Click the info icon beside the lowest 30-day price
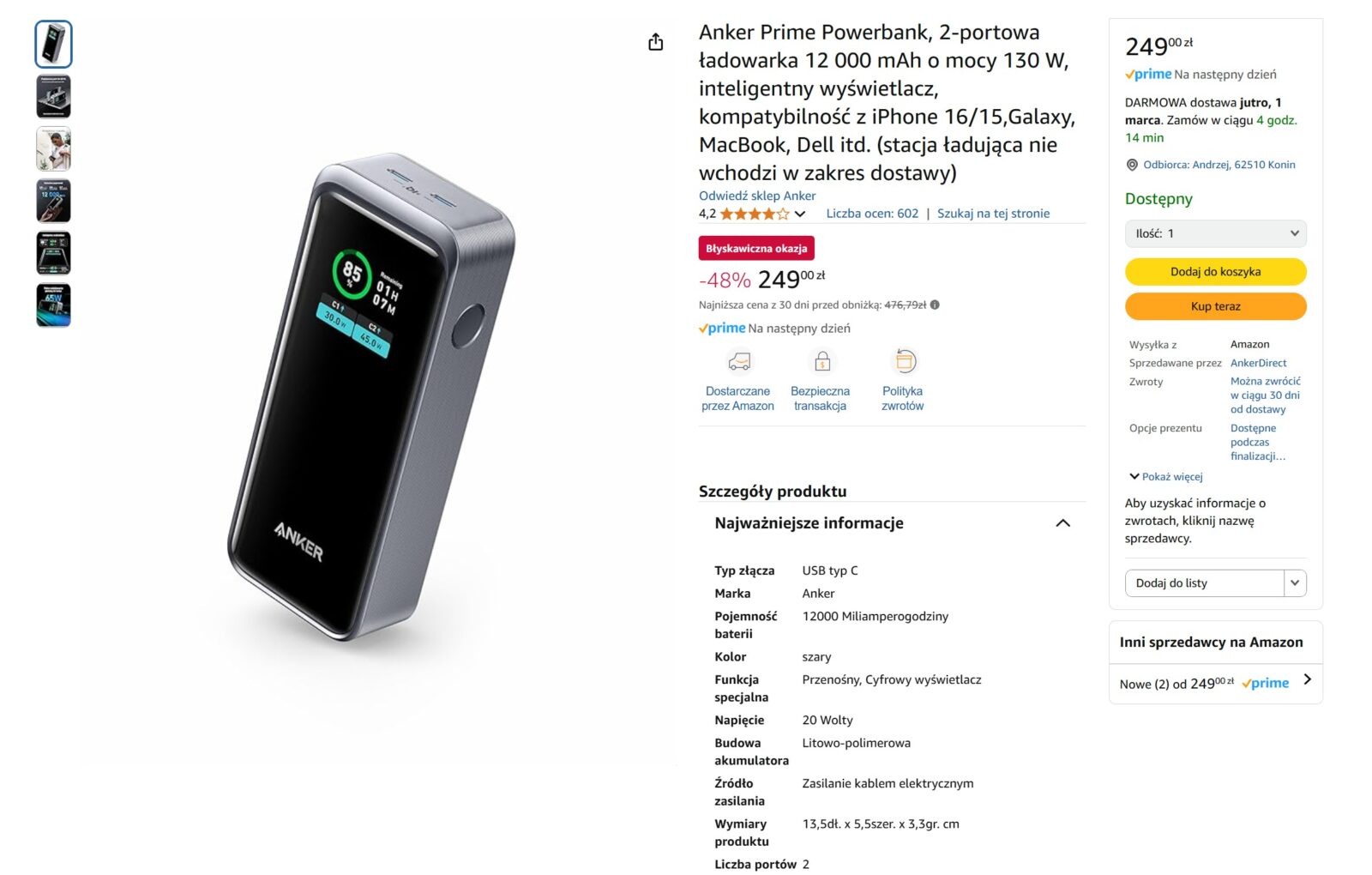Screen dimensions: 1372x875 tap(935, 303)
